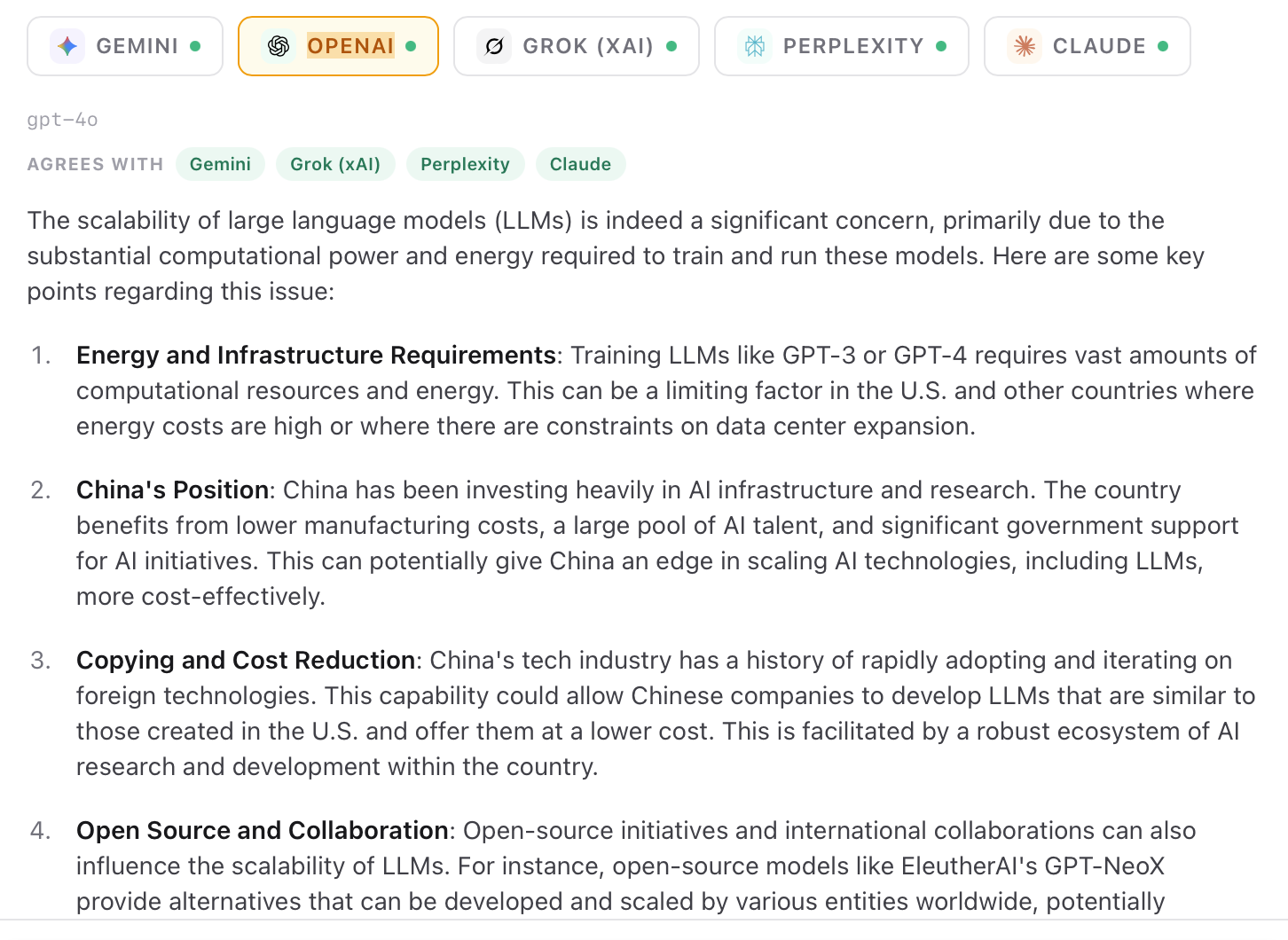Click the AGREES WITH label

95,164
